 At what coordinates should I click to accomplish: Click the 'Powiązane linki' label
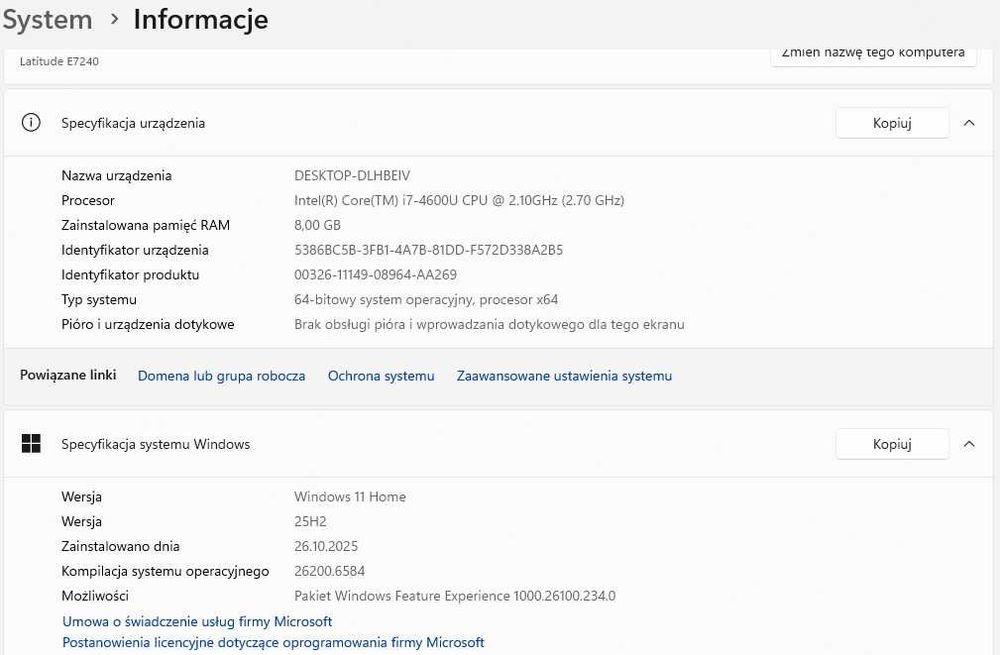(68, 375)
